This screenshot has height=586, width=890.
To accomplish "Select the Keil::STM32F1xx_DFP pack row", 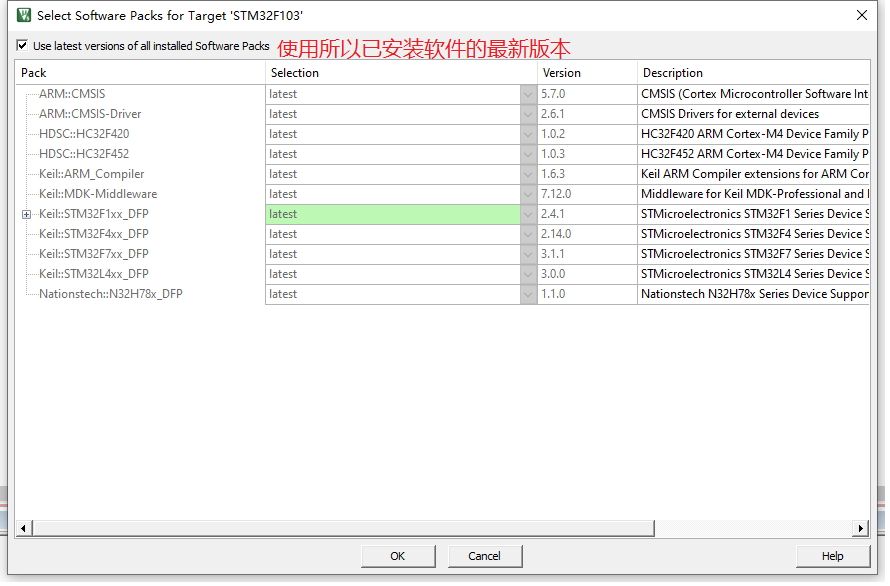I will (x=94, y=215).
